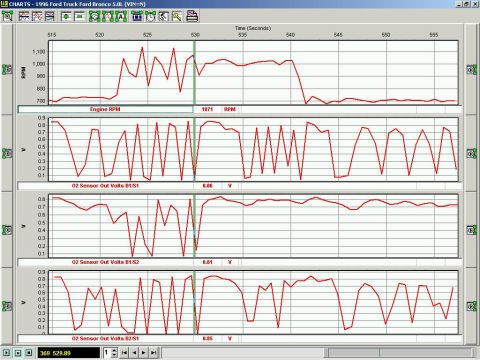Click the green-handled toolbar icon just left of the A icon

pyautogui.click(x=108, y=16)
